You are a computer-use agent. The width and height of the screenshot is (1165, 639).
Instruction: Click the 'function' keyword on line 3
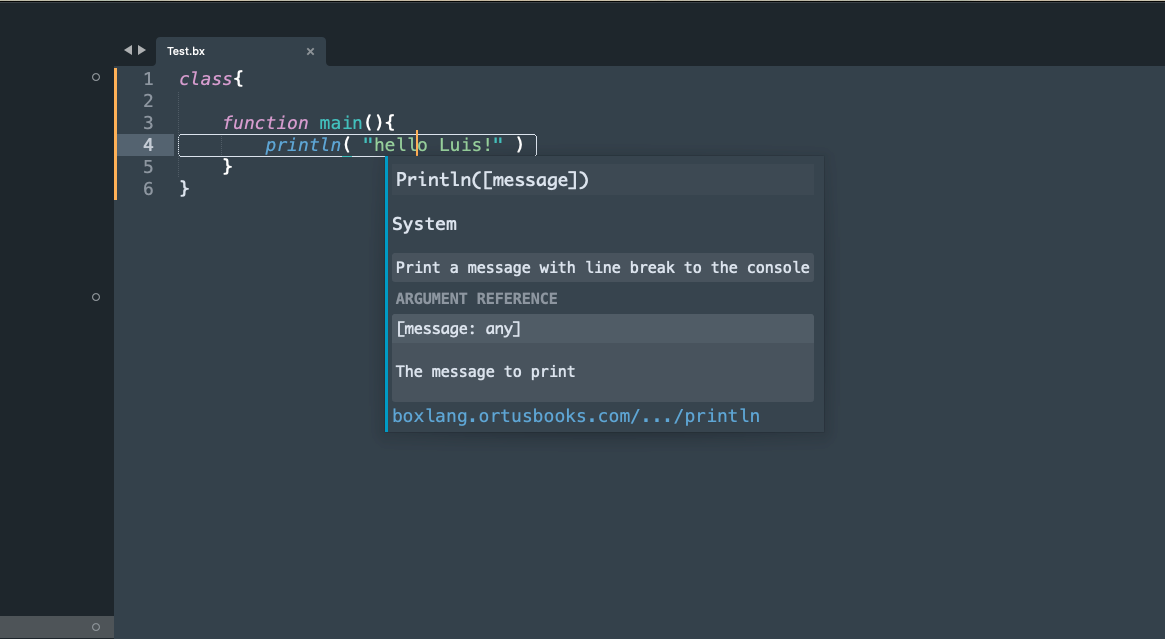click(265, 123)
